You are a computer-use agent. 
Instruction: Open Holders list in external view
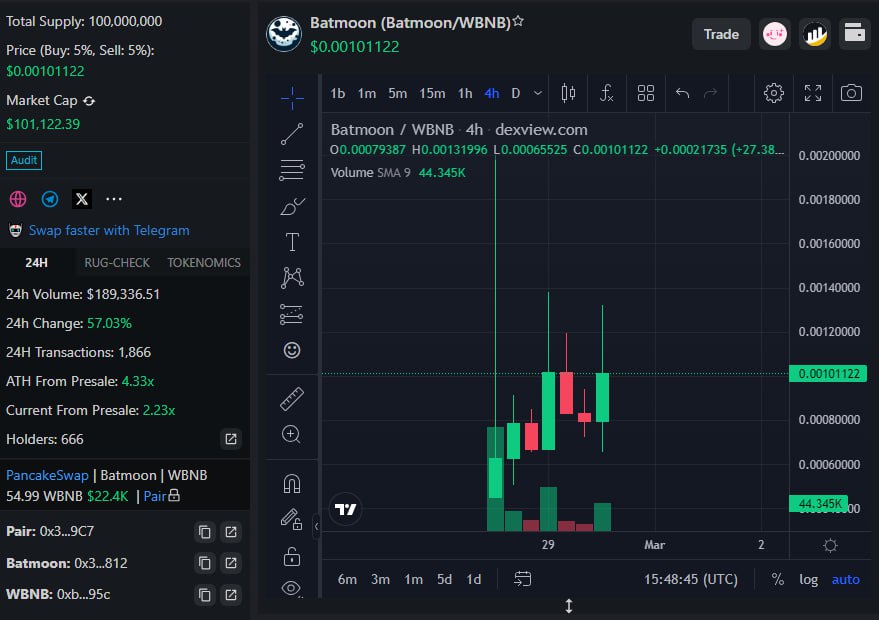[231, 439]
